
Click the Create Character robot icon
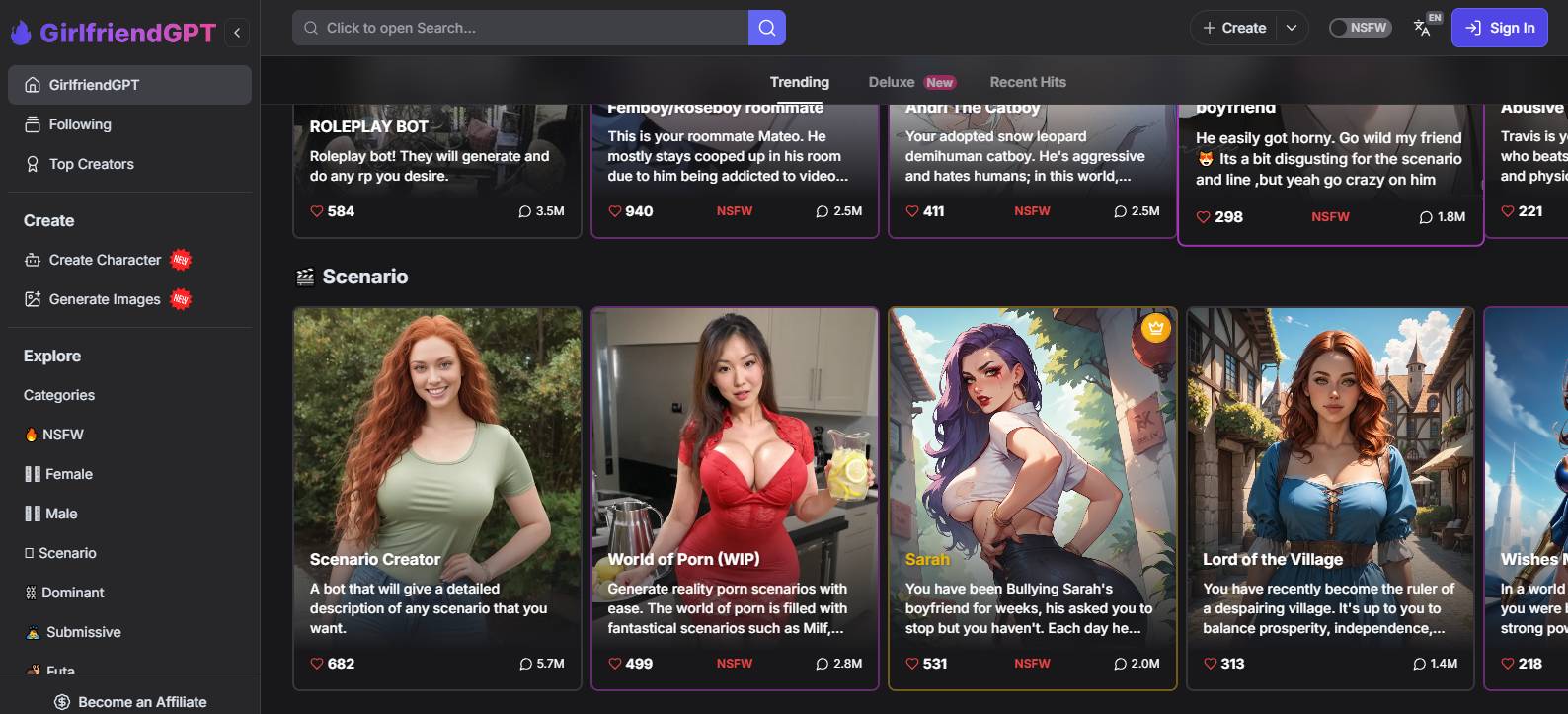point(33,260)
